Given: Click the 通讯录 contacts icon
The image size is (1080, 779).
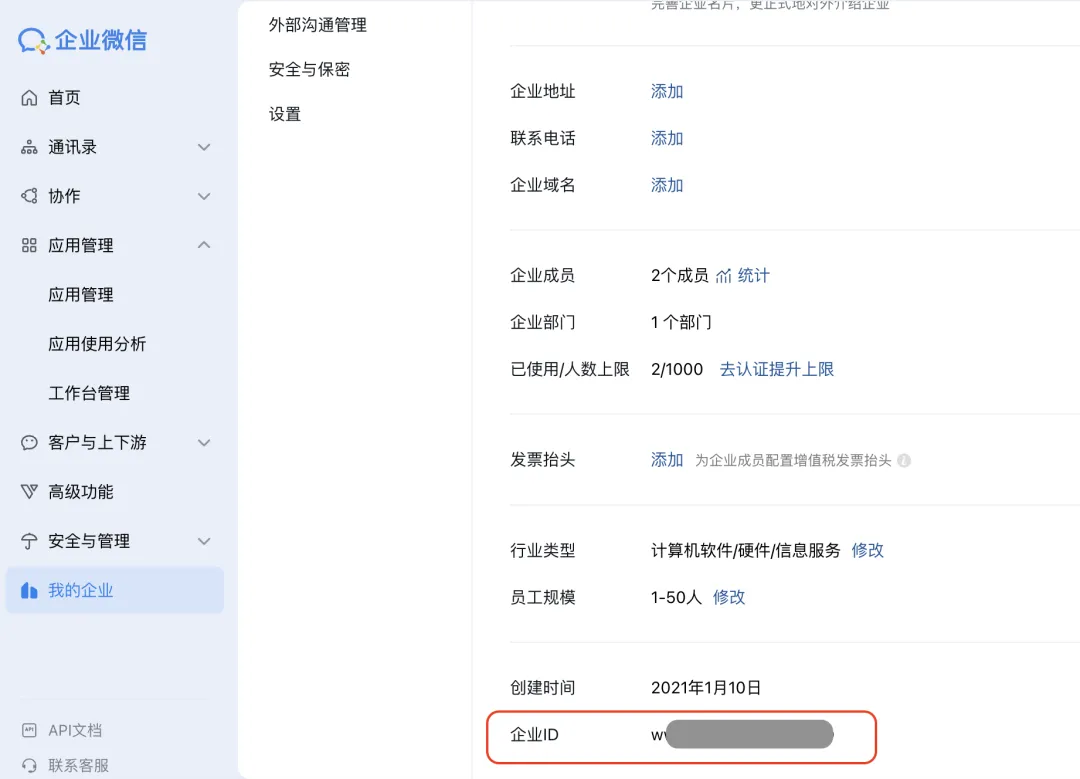Looking at the screenshot, I should 29,147.
